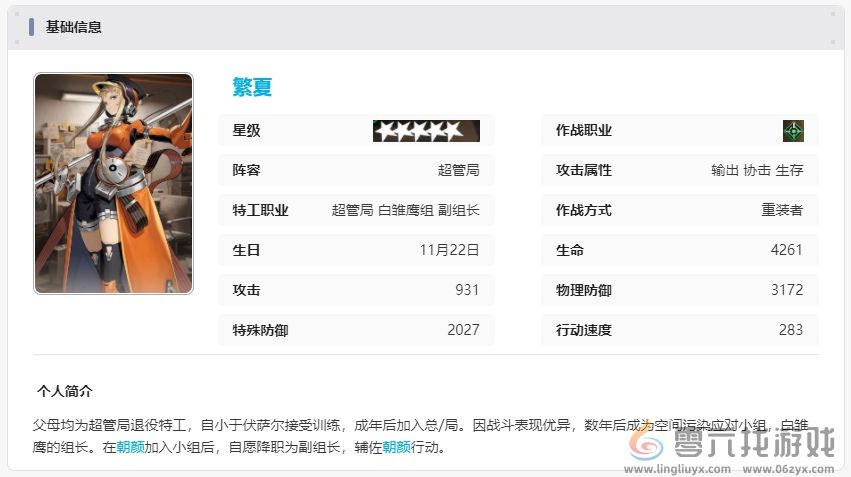Select the 特殊防御 value 2027

463,330
